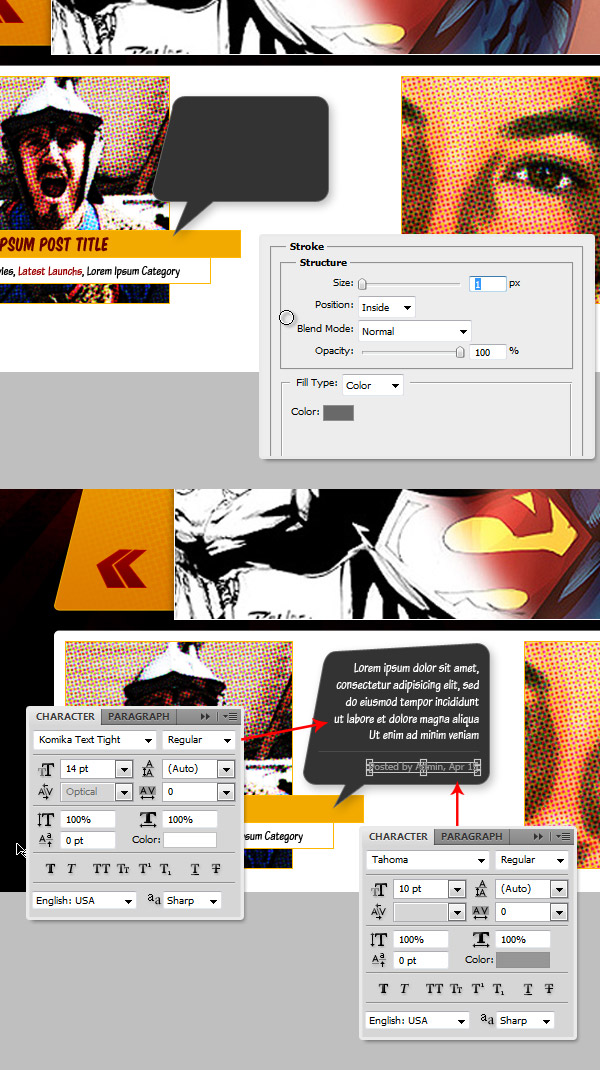The width and height of the screenshot is (600, 1070).
Task: Select CHARACTER tab in Tahoma panel
Action: pyautogui.click(x=399, y=836)
